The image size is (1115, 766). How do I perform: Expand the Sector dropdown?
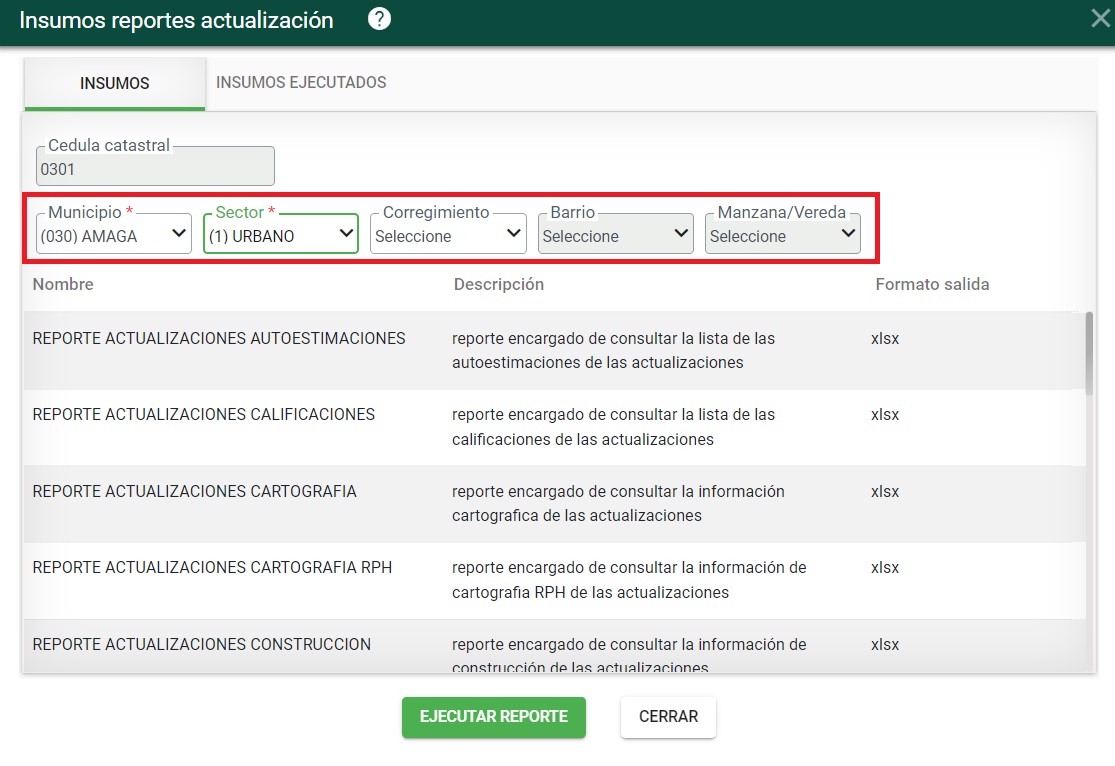tap(281, 235)
